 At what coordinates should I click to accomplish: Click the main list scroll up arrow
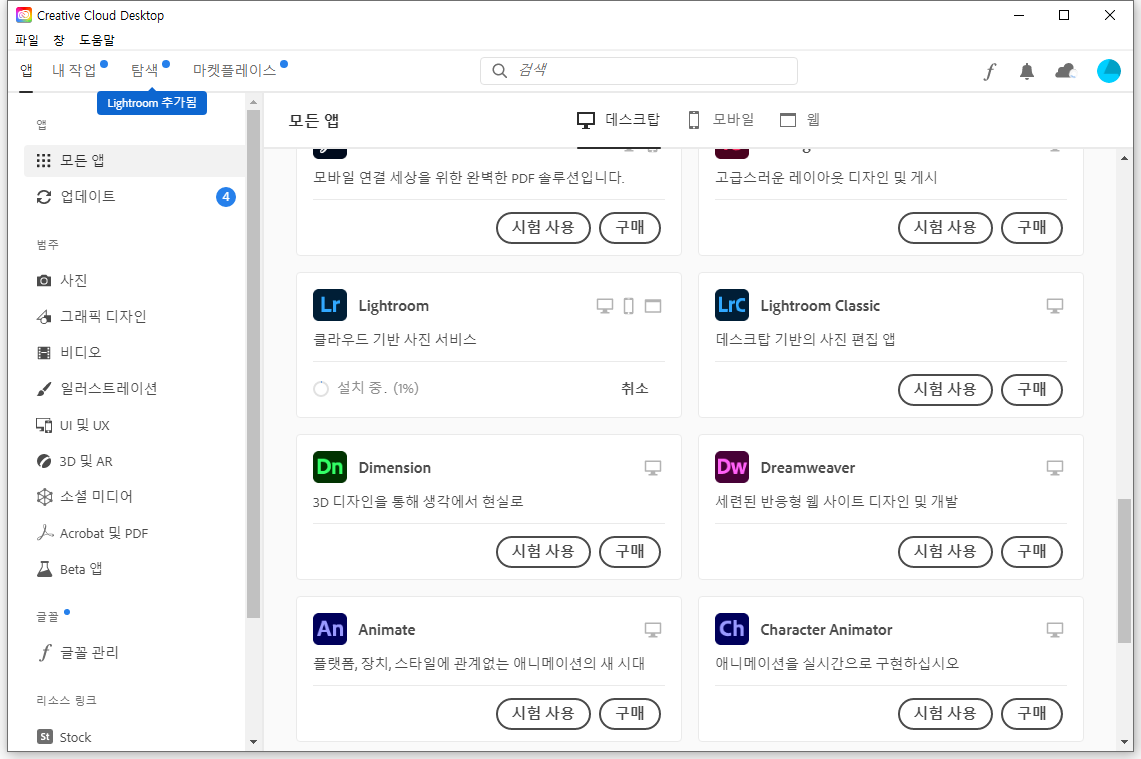pos(1124,158)
